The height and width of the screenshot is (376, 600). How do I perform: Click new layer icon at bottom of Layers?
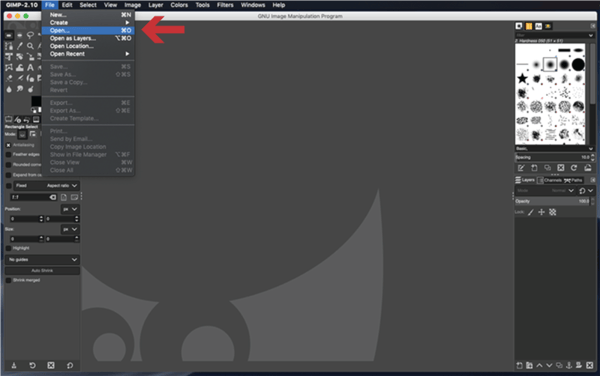519,365
